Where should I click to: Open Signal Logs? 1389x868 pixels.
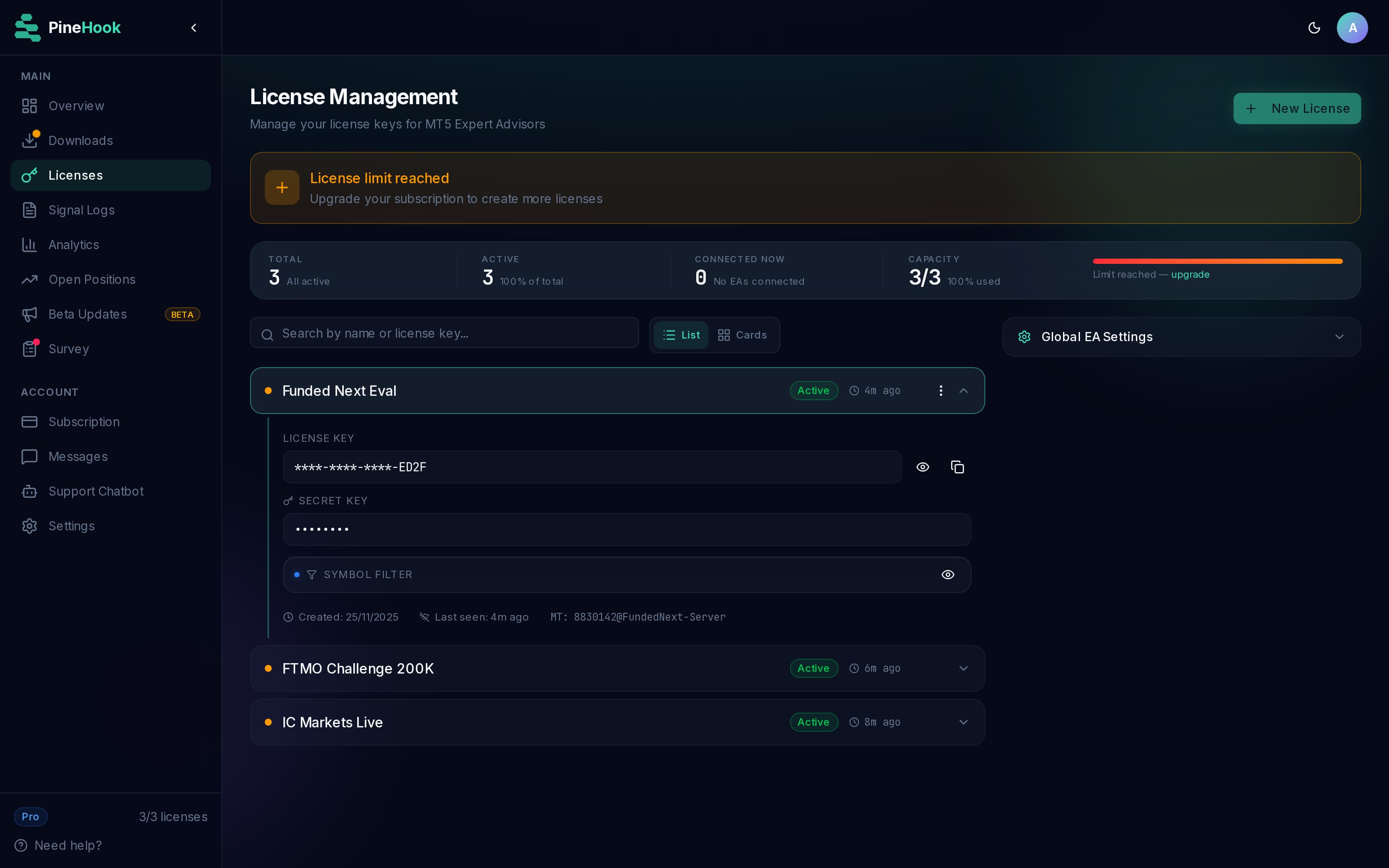[x=111, y=210]
